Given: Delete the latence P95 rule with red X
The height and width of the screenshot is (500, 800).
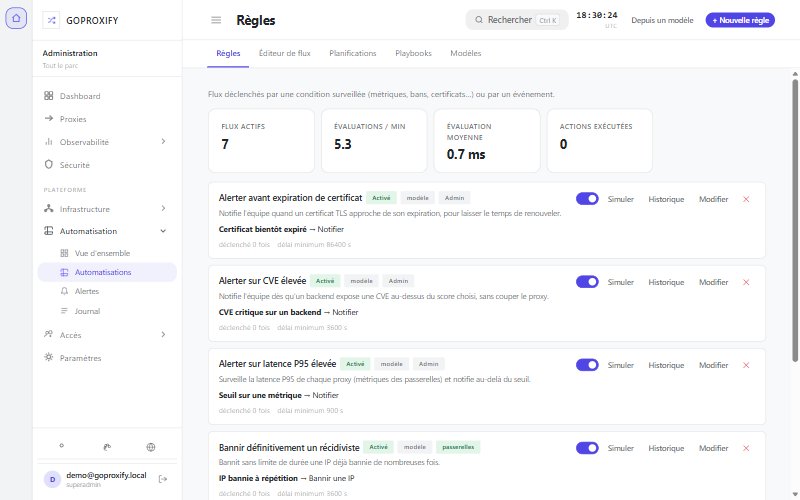Looking at the screenshot, I should [746, 365].
